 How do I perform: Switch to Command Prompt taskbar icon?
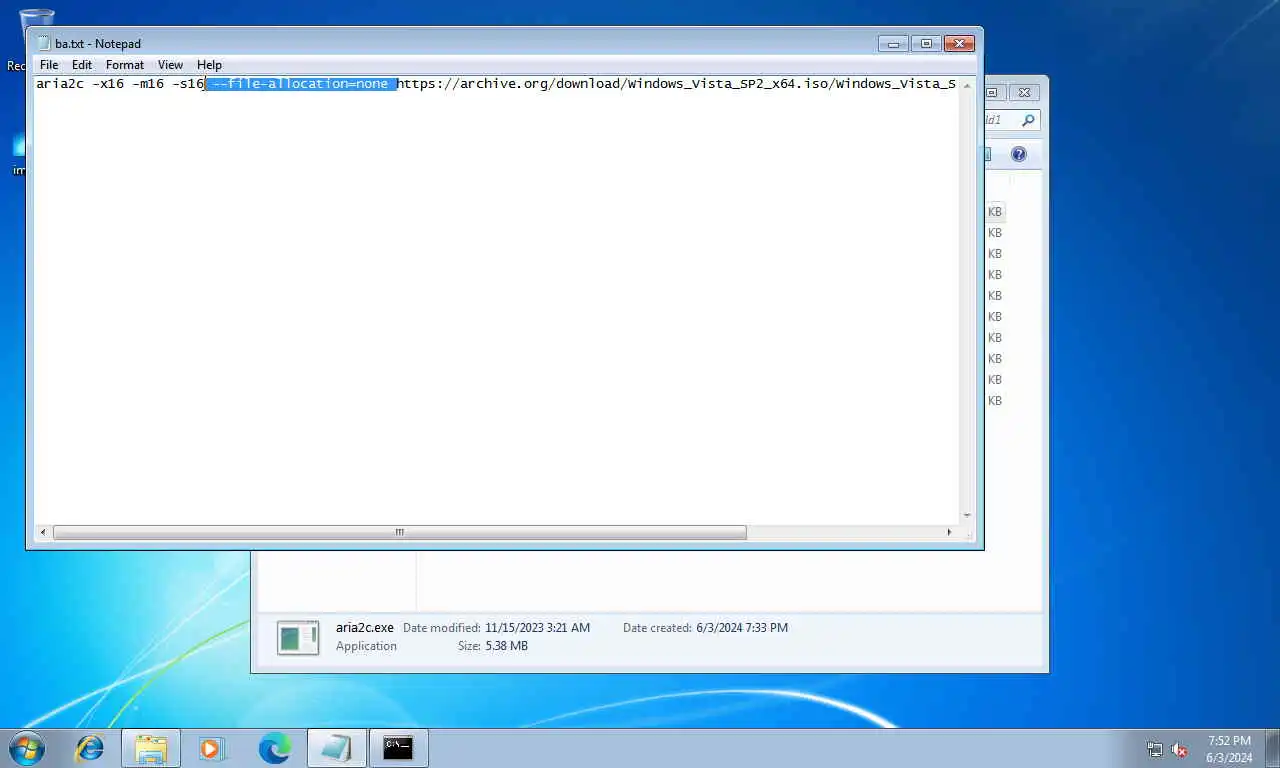pyautogui.click(x=398, y=748)
